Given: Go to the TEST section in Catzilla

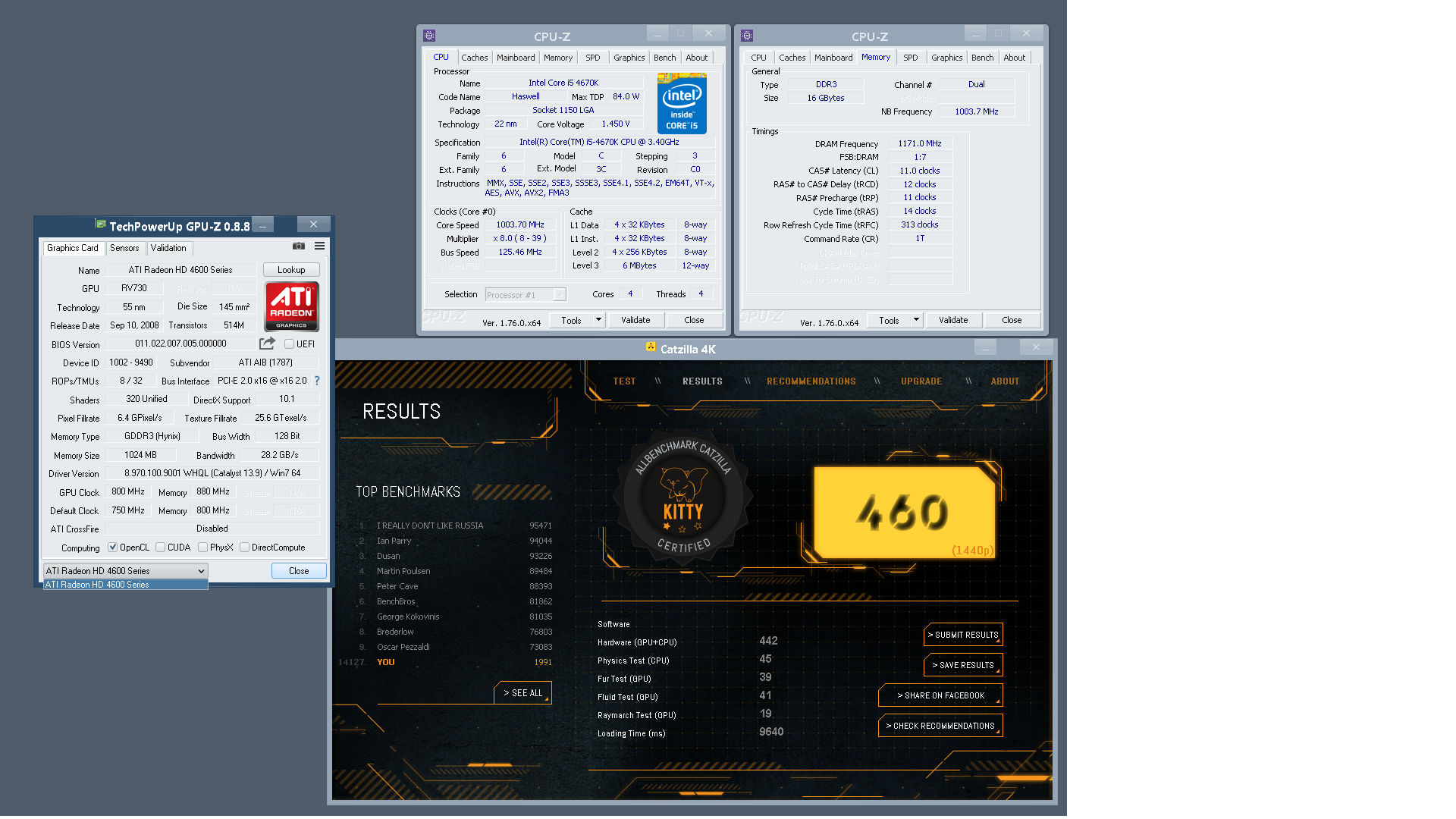Looking at the screenshot, I should tap(625, 381).
